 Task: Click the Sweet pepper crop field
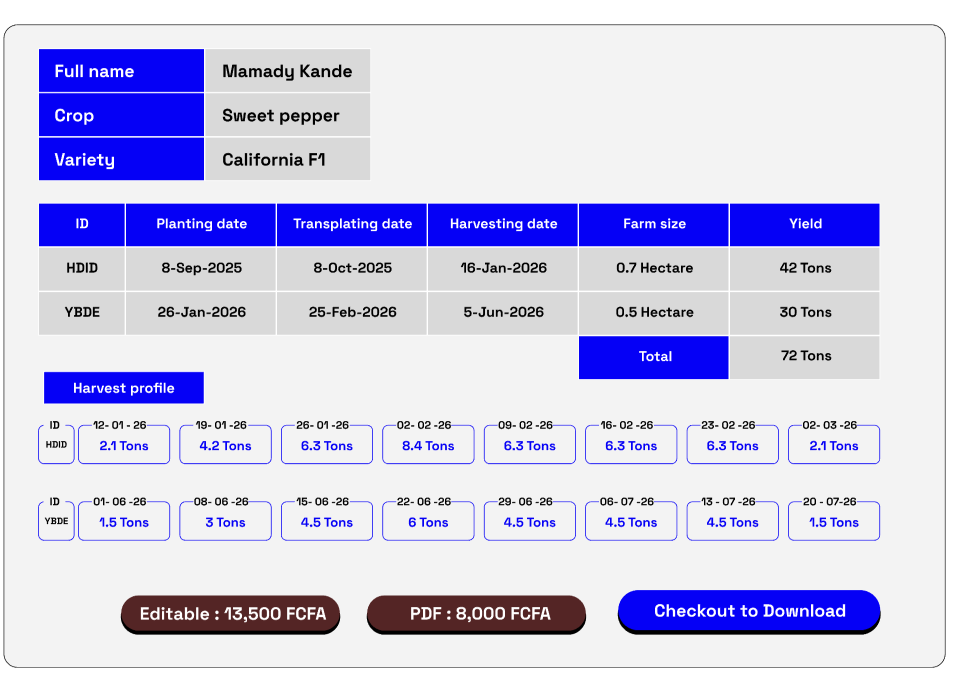(x=287, y=116)
